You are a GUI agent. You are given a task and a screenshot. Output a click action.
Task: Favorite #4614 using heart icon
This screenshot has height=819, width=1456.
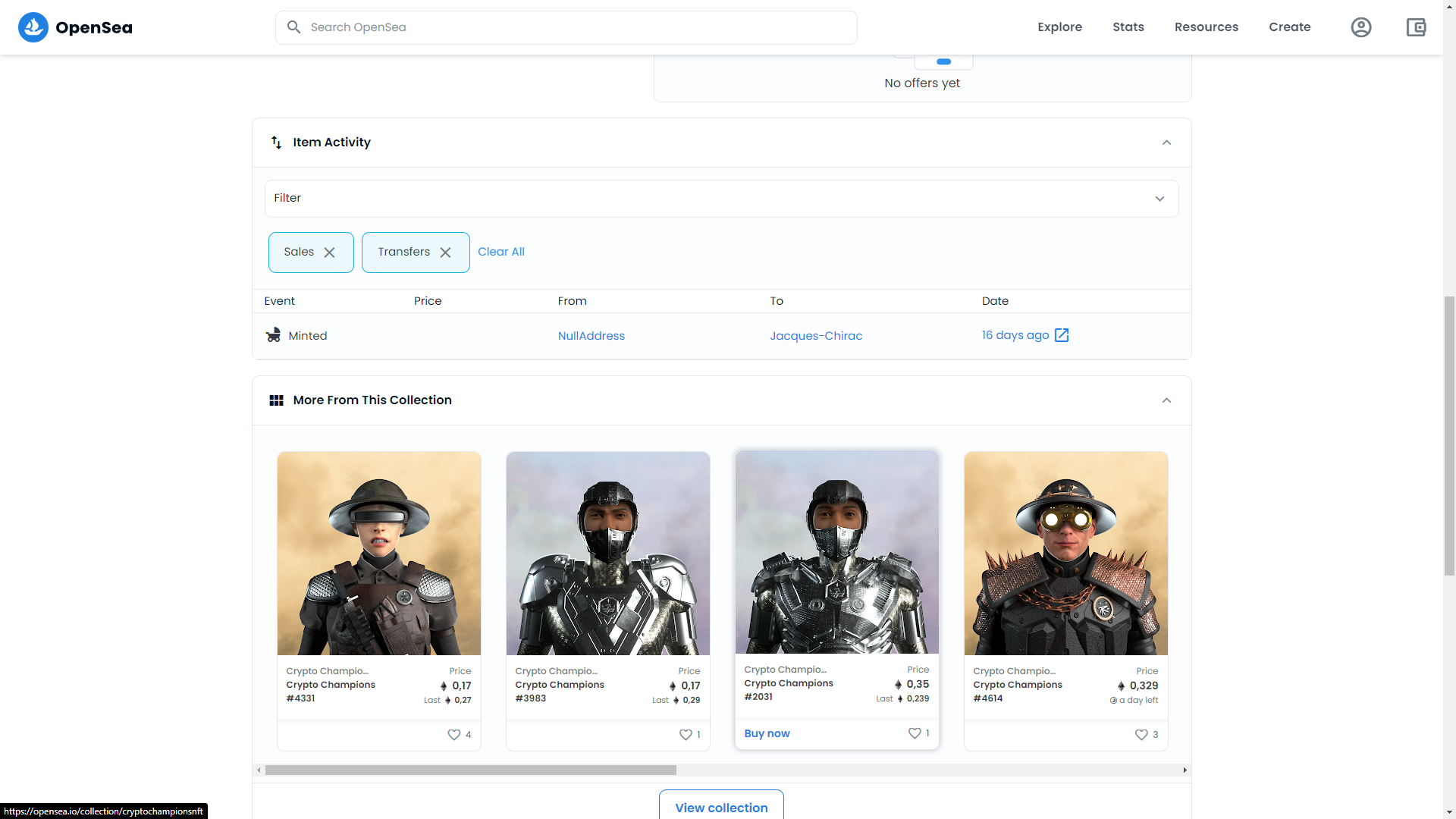1141,735
